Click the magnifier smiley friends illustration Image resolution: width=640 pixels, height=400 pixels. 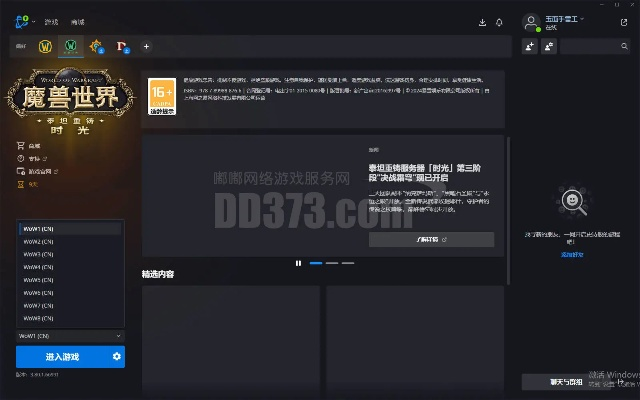pyautogui.click(x=572, y=202)
